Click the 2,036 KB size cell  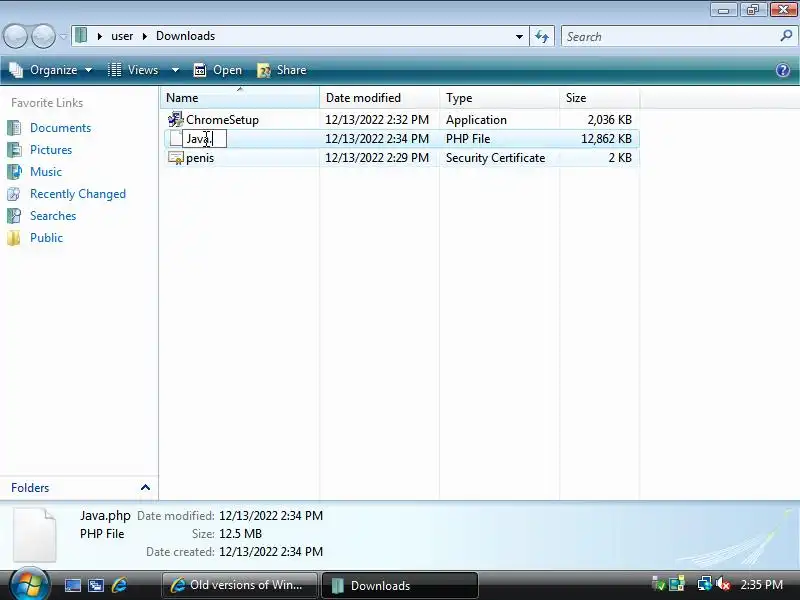coord(609,120)
